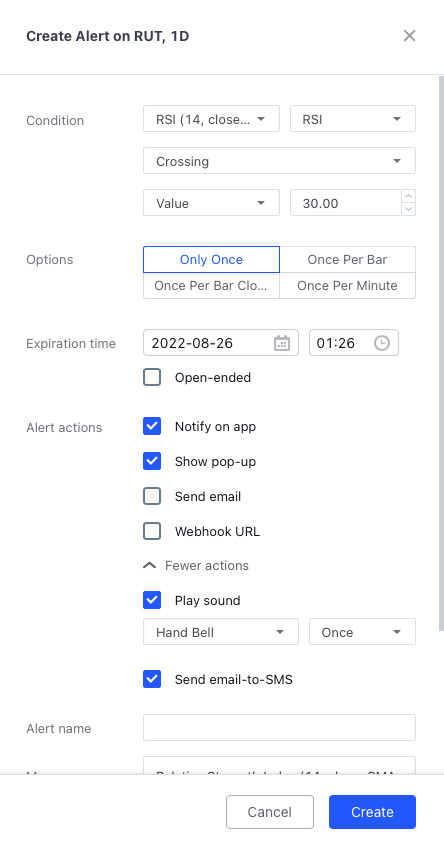The image size is (444, 867).
Task: Enable the Open-ended checkbox
Action: point(152,378)
